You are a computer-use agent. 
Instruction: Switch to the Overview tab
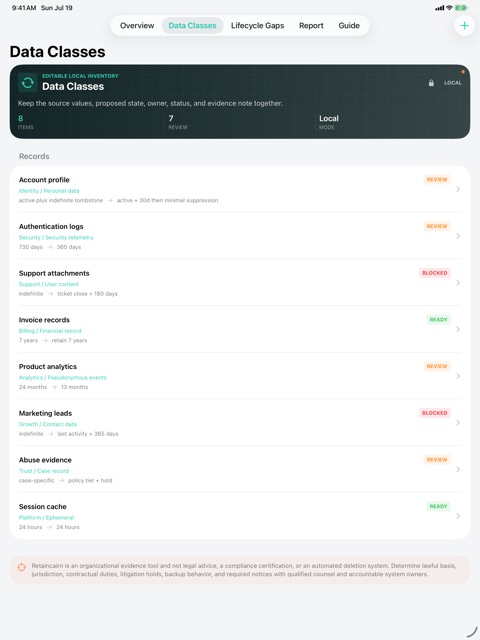(x=137, y=26)
